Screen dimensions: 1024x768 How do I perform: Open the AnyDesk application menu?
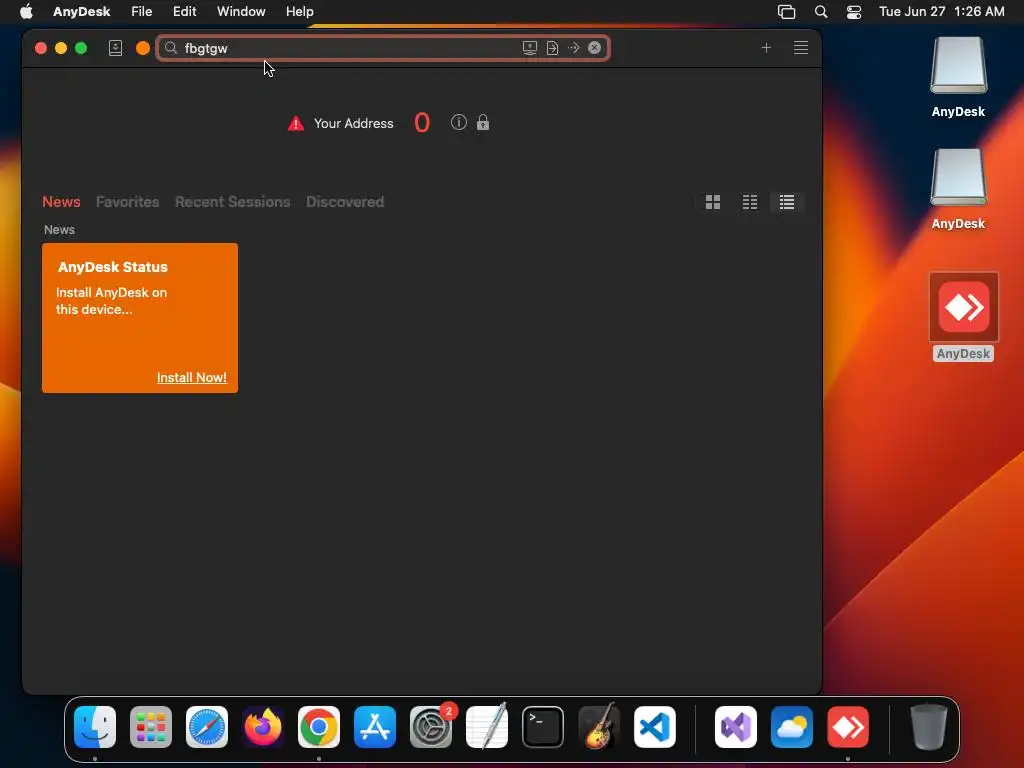[x=82, y=12]
